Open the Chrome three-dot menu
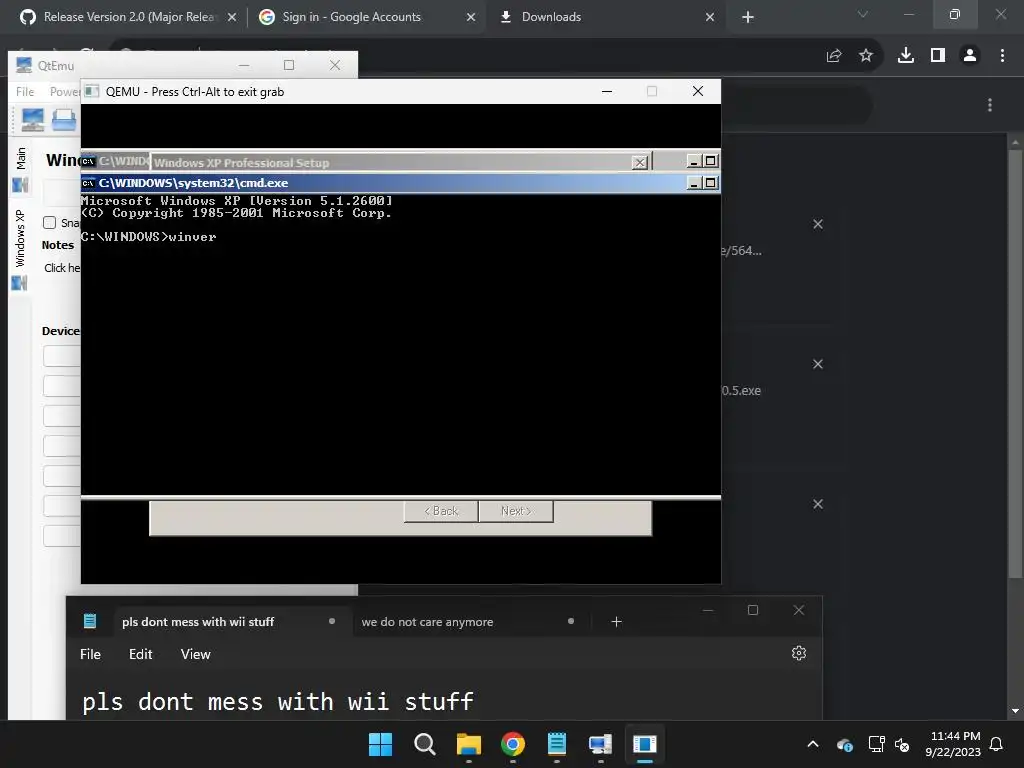The height and width of the screenshot is (768, 1024). point(1002,56)
